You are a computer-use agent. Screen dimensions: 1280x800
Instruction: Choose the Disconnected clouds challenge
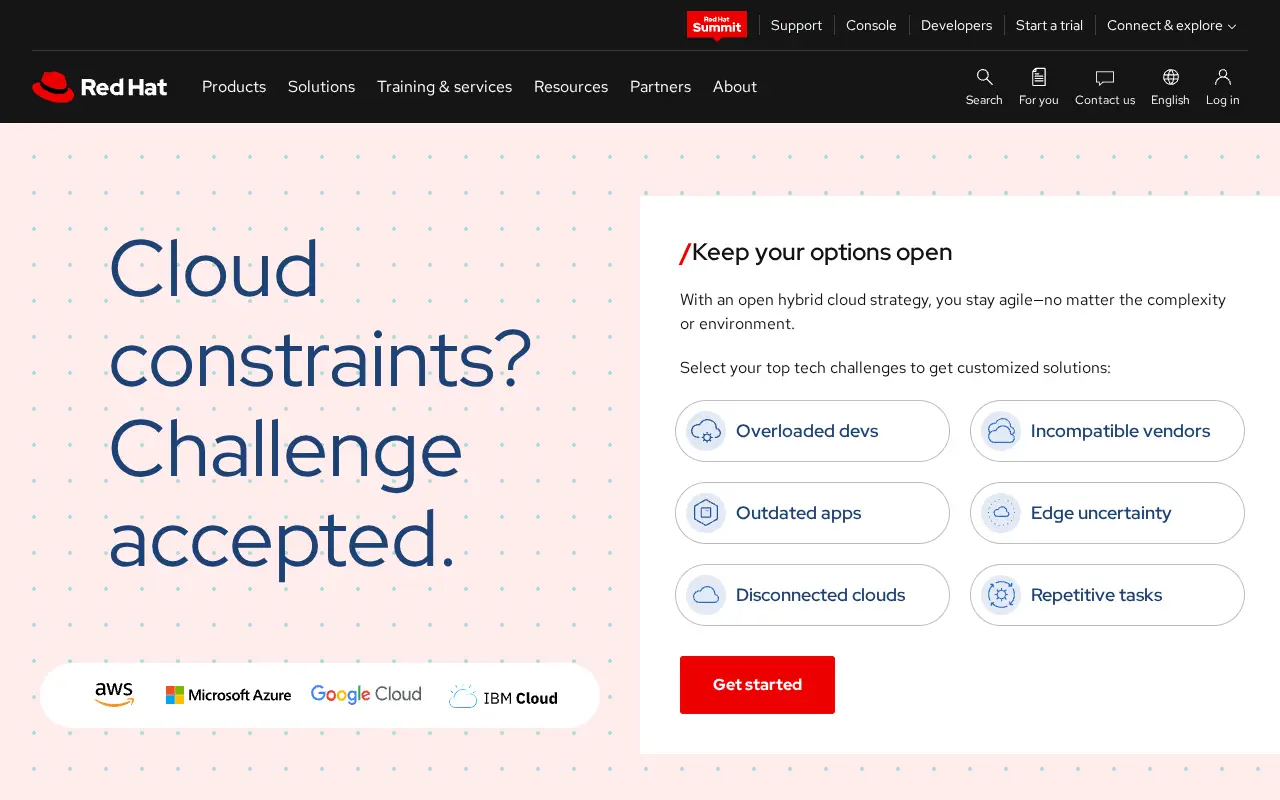pos(812,595)
